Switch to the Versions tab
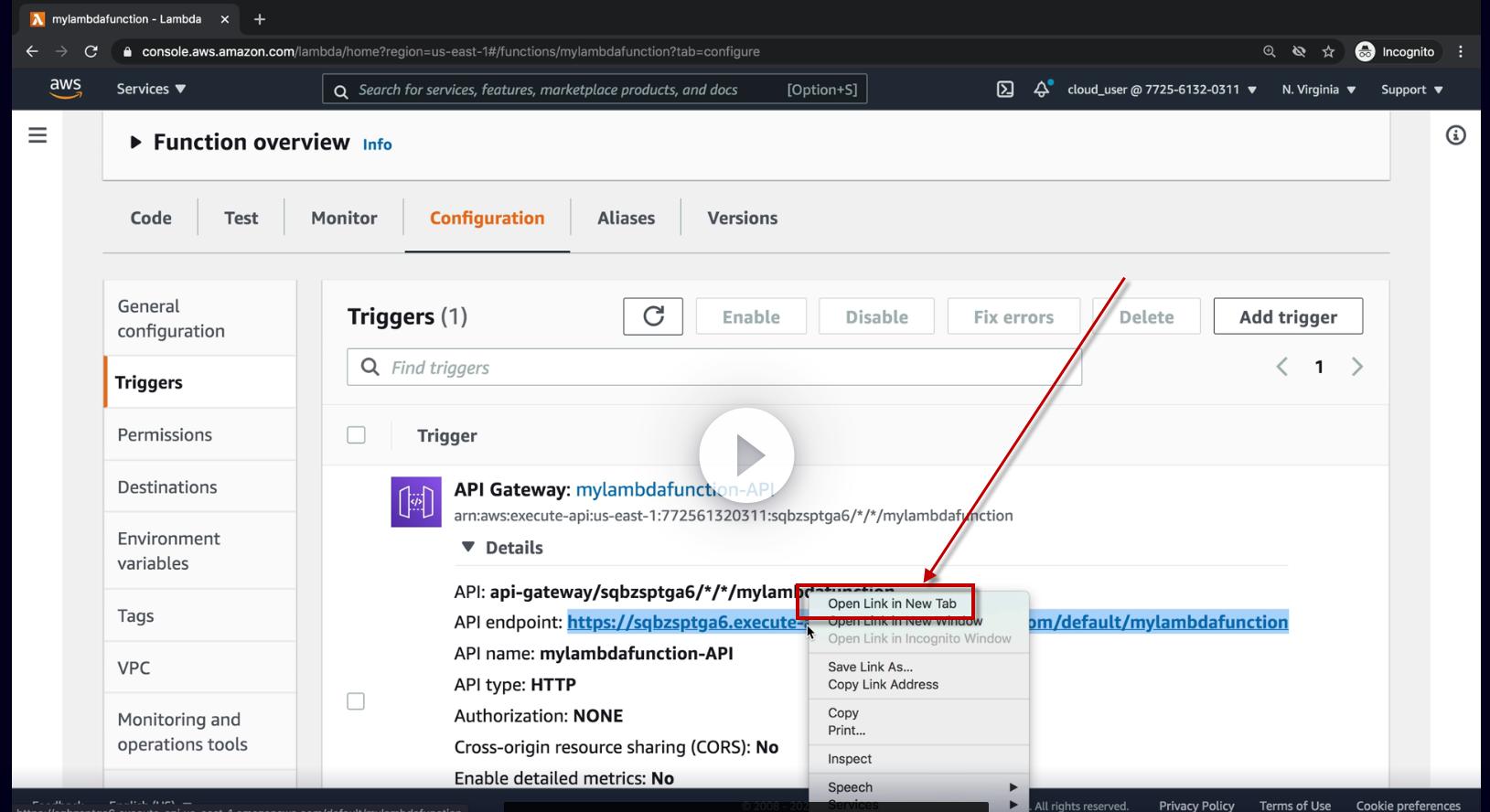Viewport: 1490px width, 812px height. pyautogui.click(x=743, y=218)
